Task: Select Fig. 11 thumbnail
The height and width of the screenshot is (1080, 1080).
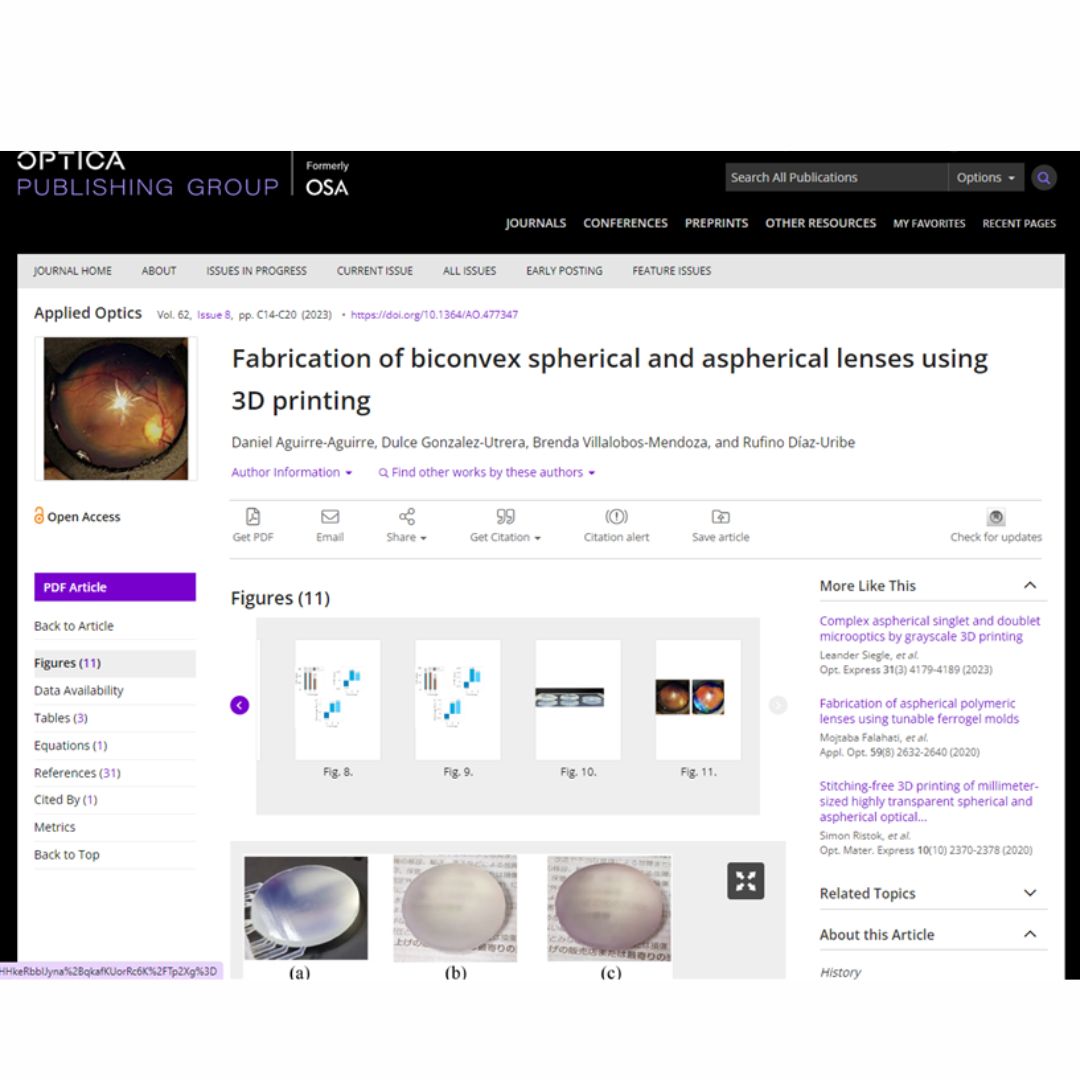Action: point(698,700)
